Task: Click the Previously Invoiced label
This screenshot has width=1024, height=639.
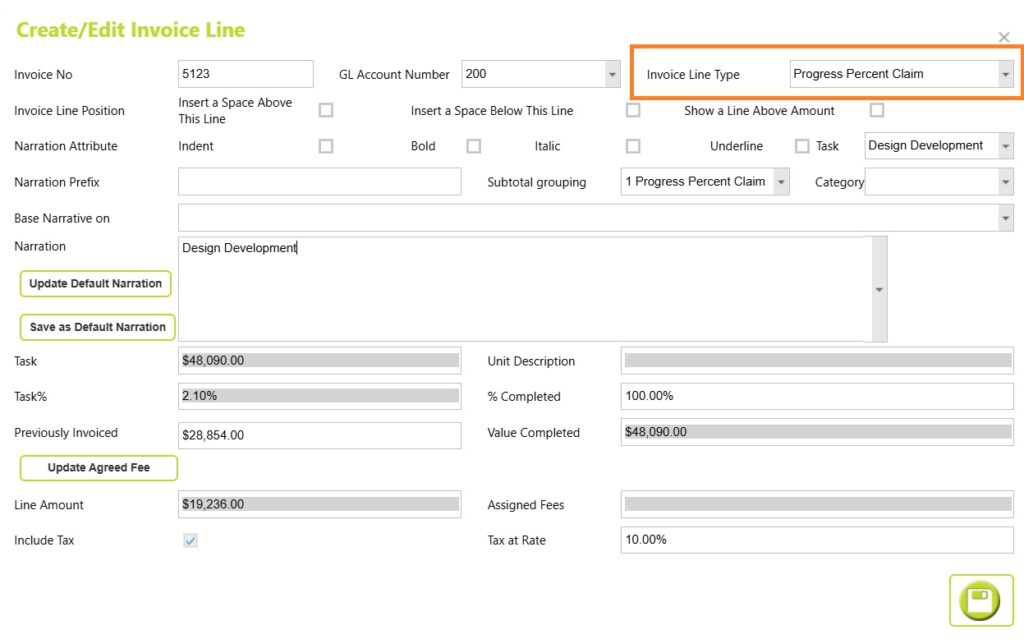Action: (66, 433)
